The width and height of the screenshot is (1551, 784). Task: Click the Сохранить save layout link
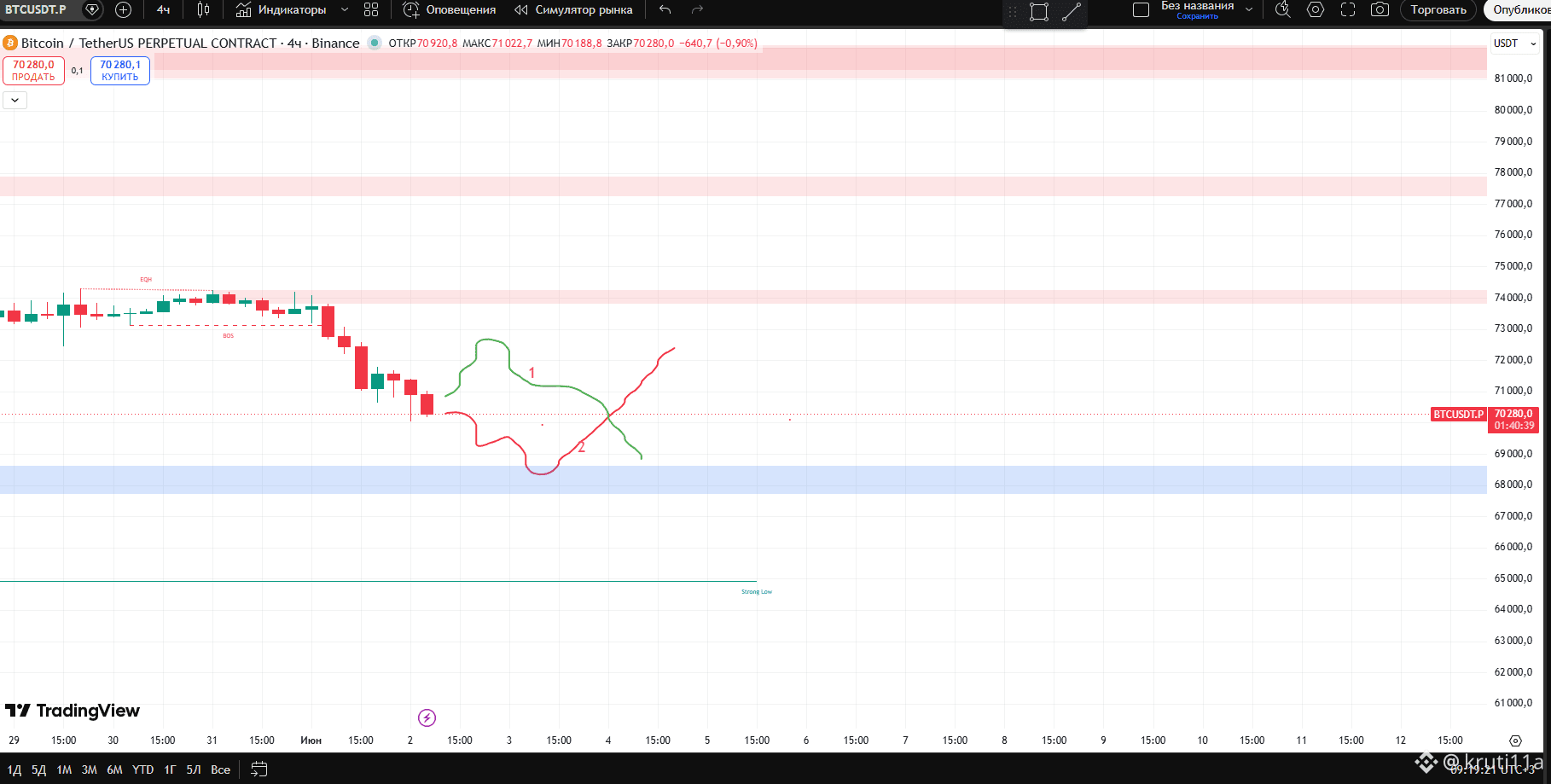point(1197,16)
